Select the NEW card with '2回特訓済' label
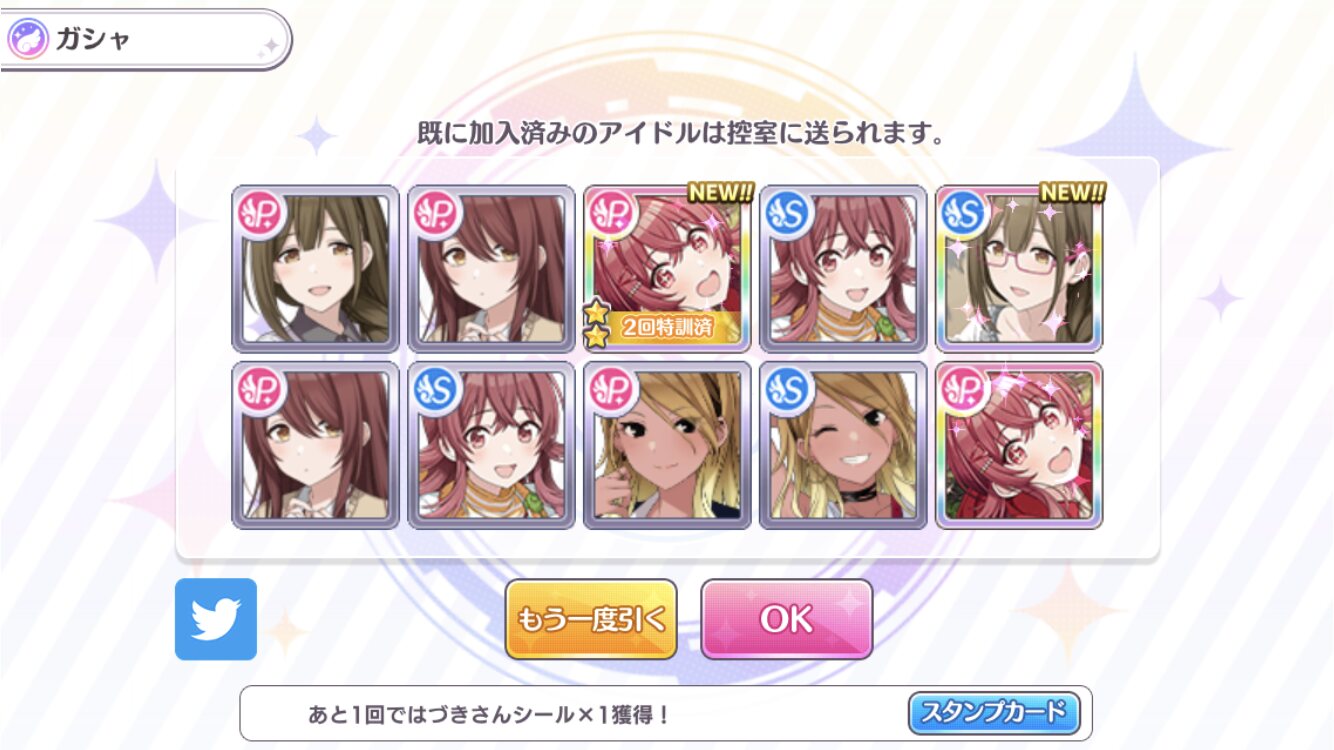Screen dimensions: 1334x750 667,269
